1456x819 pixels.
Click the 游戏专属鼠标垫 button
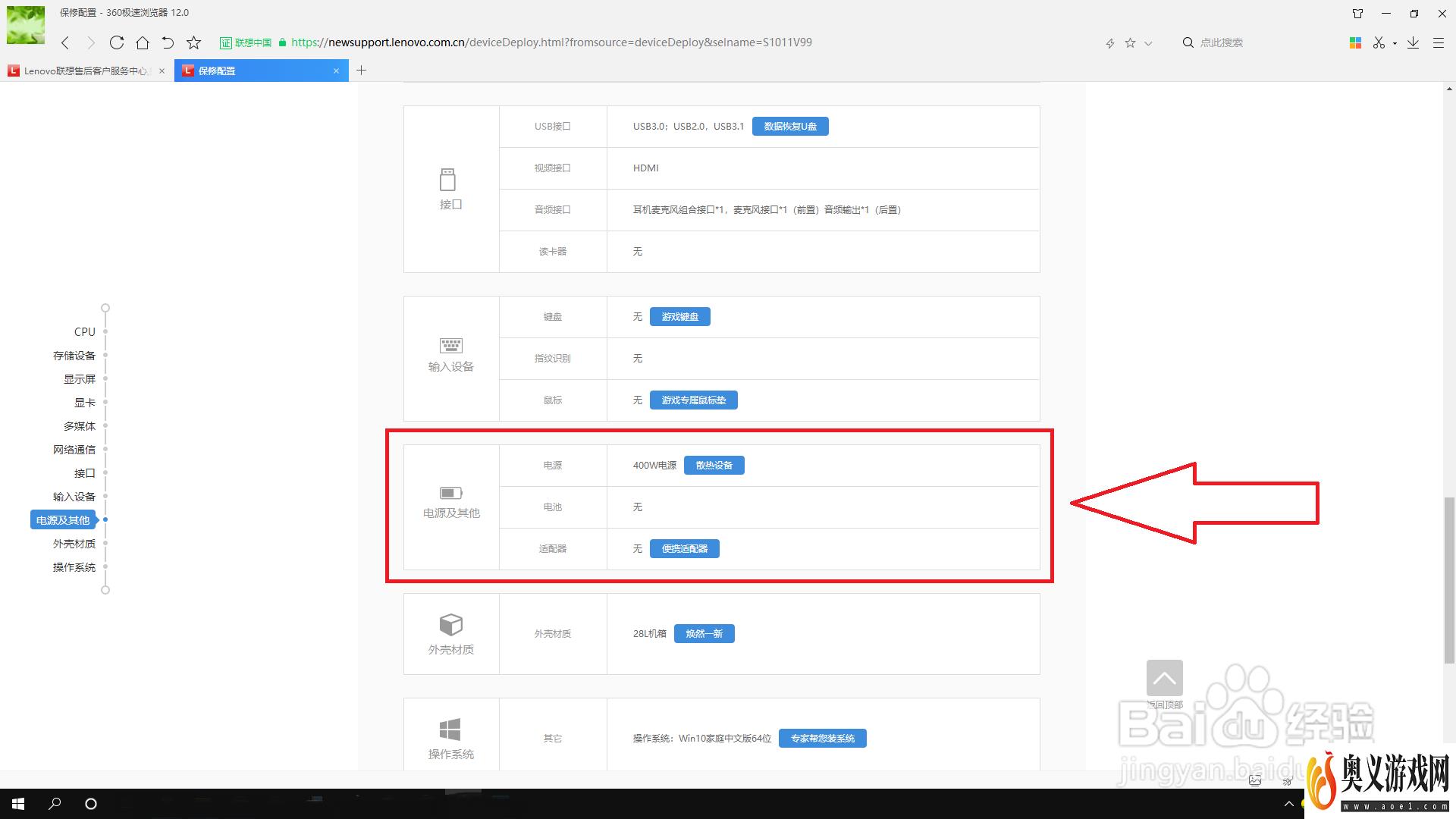(694, 400)
